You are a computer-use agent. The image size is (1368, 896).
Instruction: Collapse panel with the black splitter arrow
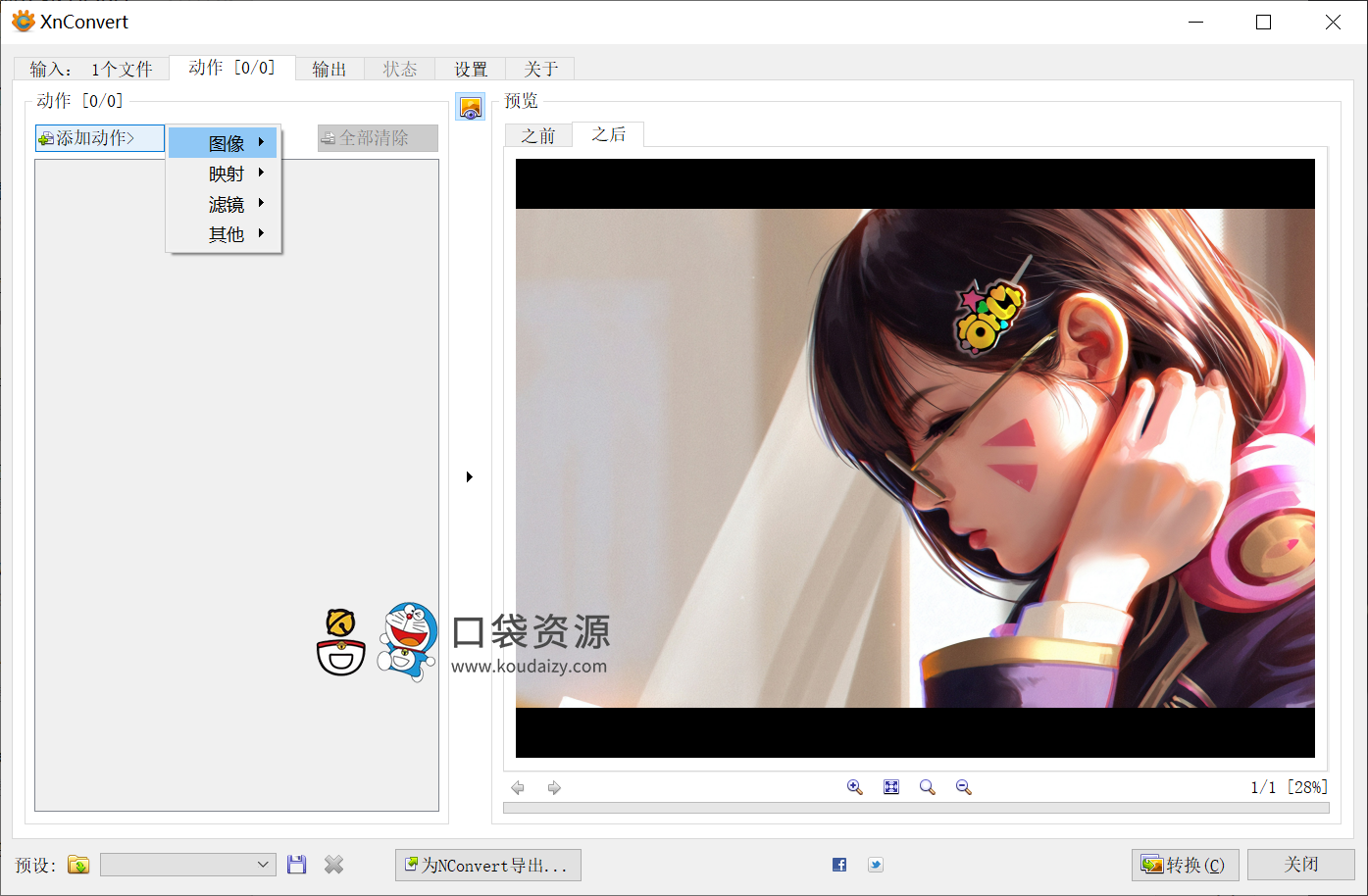pyautogui.click(x=470, y=477)
